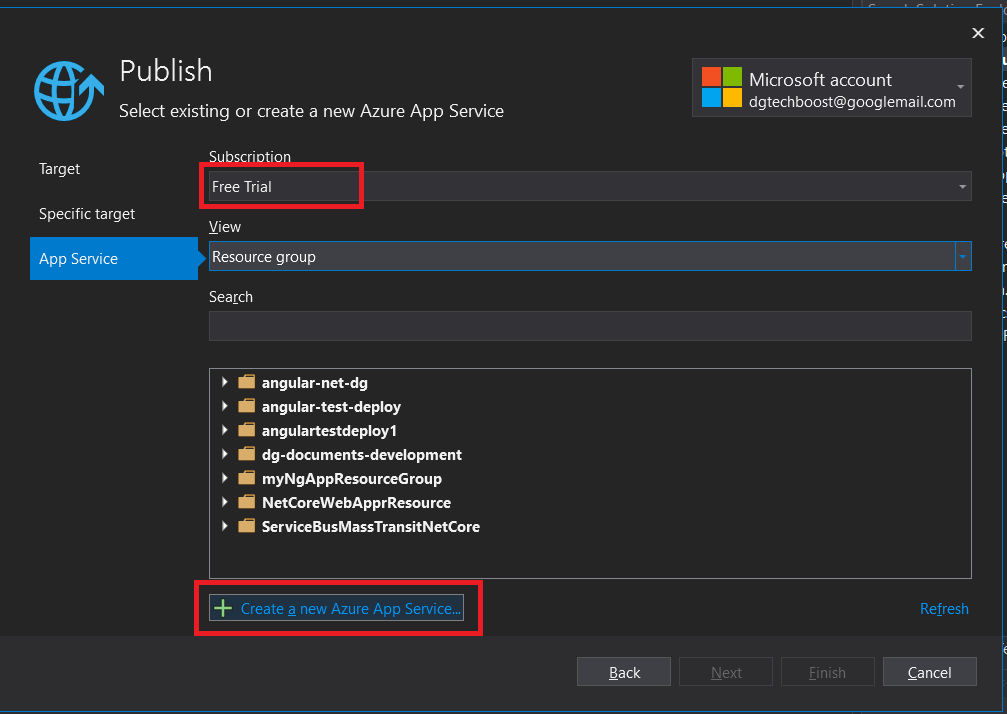Click the dg-documents-development folder icon

coord(247,454)
